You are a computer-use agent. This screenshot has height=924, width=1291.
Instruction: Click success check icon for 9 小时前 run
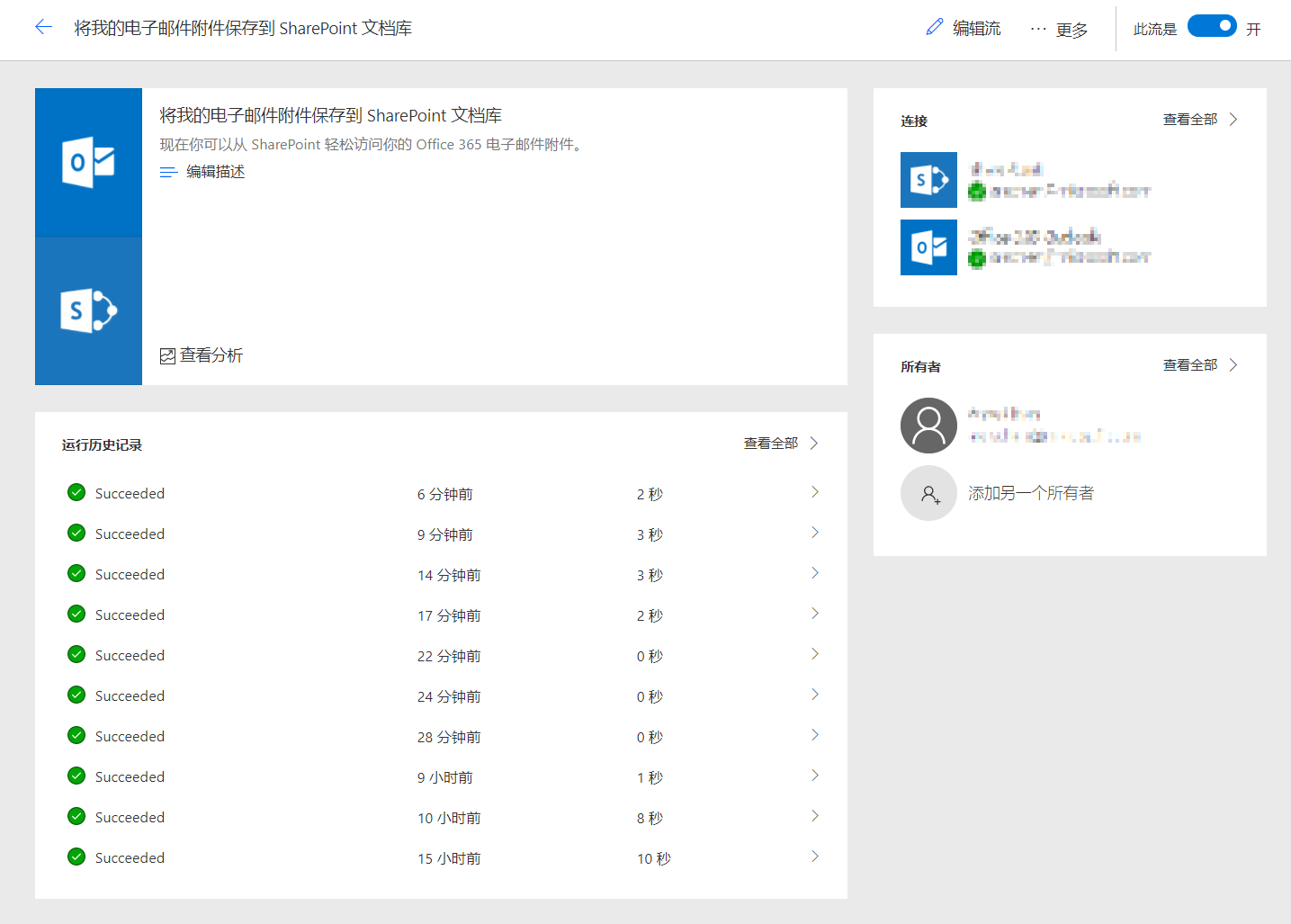(x=76, y=776)
